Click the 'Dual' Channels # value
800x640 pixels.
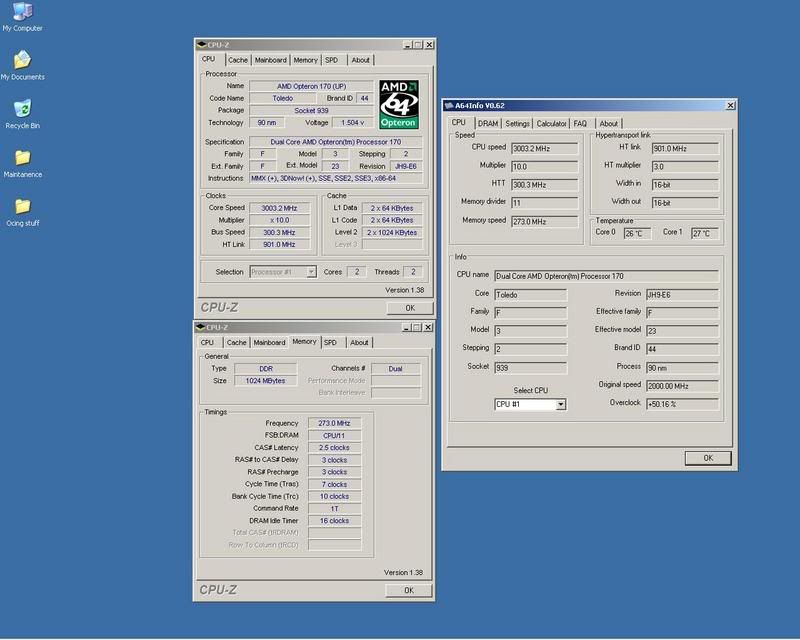pyautogui.click(x=395, y=368)
